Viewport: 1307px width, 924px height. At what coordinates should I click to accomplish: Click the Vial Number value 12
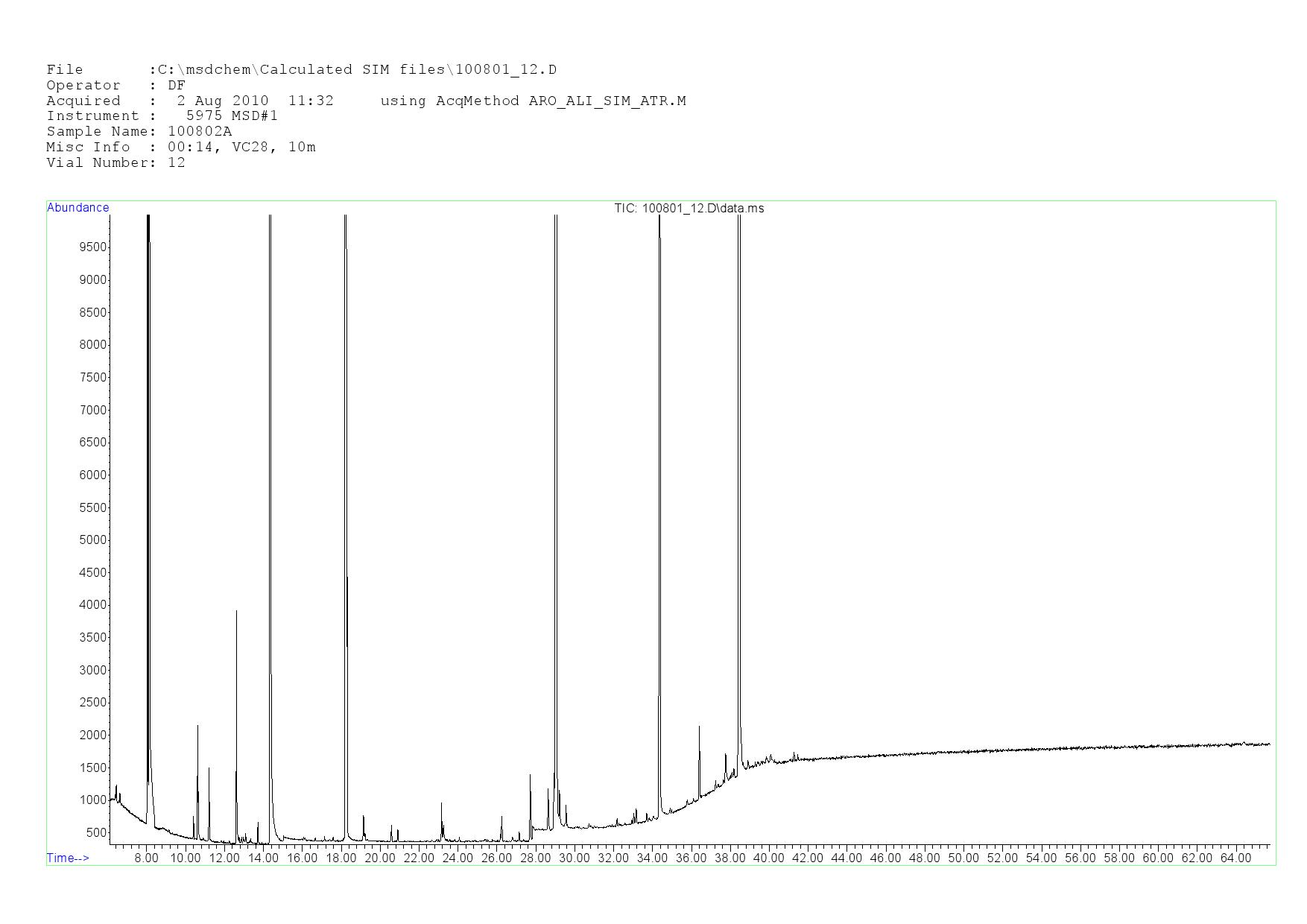pyautogui.click(x=176, y=162)
